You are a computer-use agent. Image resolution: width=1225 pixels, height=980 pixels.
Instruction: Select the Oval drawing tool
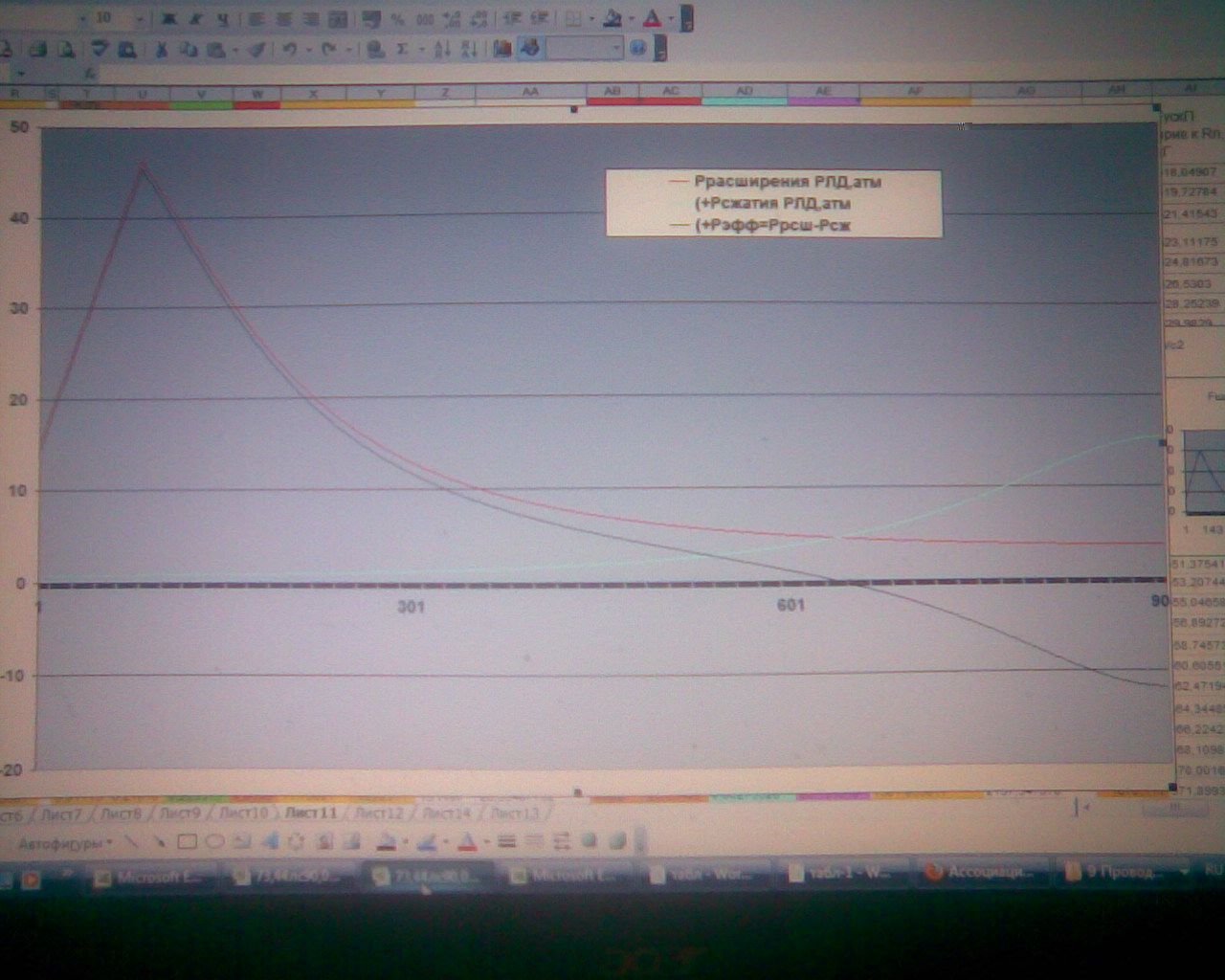coord(214,842)
